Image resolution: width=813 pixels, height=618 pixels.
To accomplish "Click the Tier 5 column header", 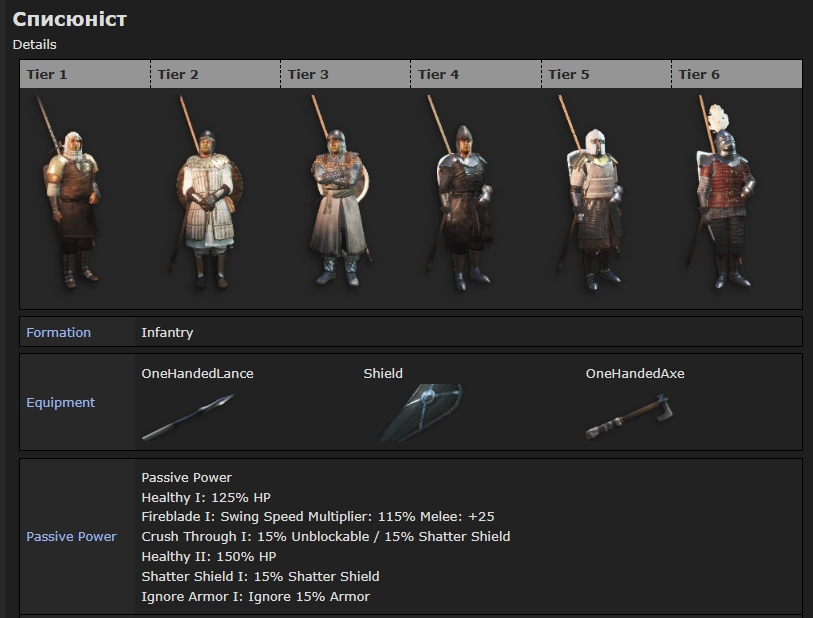I will tap(569, 74).
